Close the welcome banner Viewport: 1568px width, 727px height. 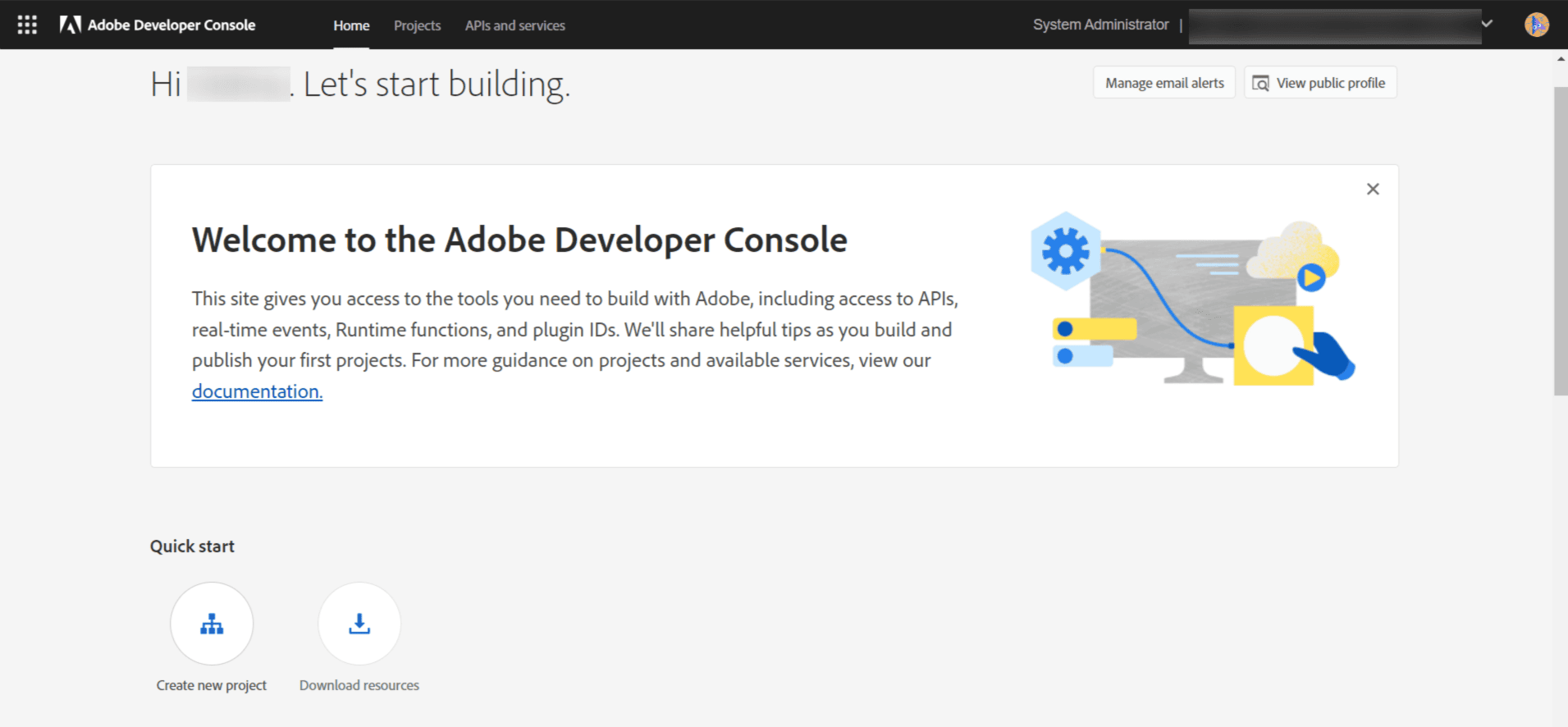click(1373, 189)
